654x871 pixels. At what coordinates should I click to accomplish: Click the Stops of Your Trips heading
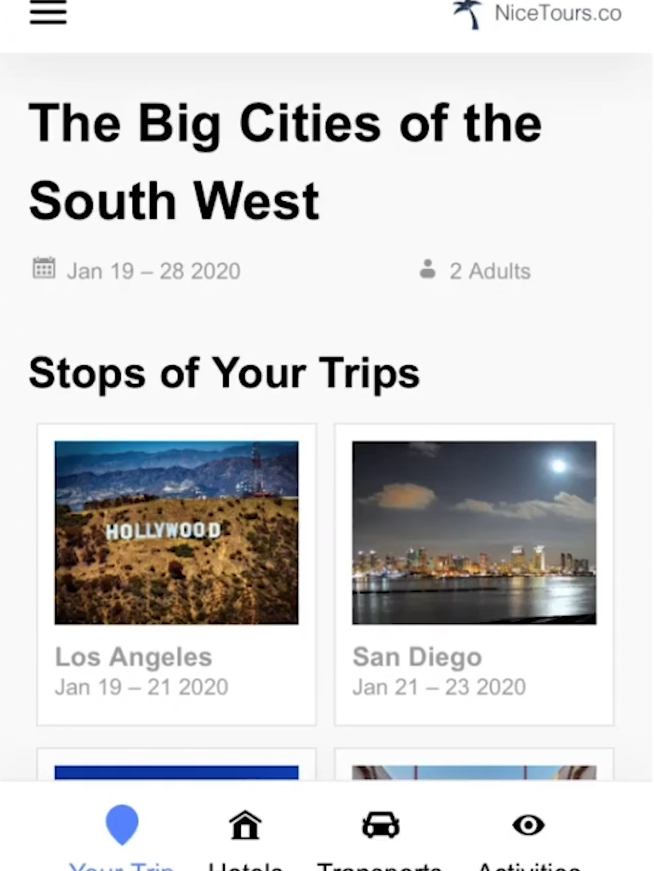coord(224,373)
